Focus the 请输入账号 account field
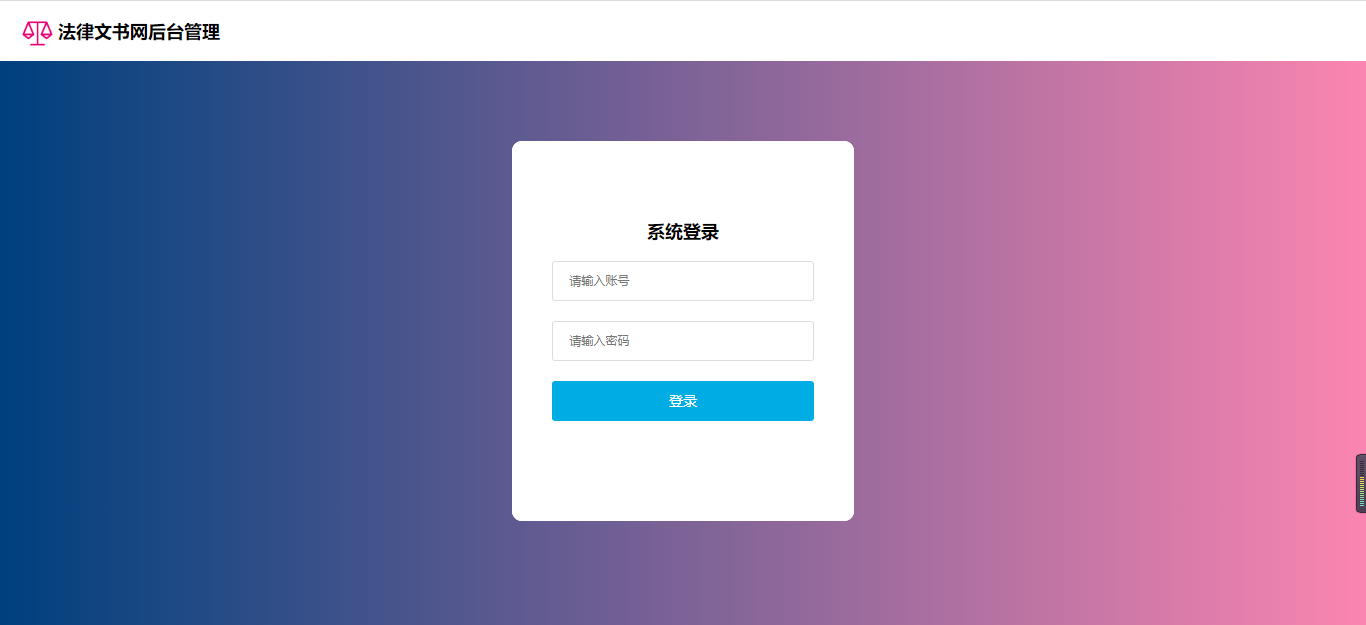The image size is (1366, 625). [x=683, y=281]
